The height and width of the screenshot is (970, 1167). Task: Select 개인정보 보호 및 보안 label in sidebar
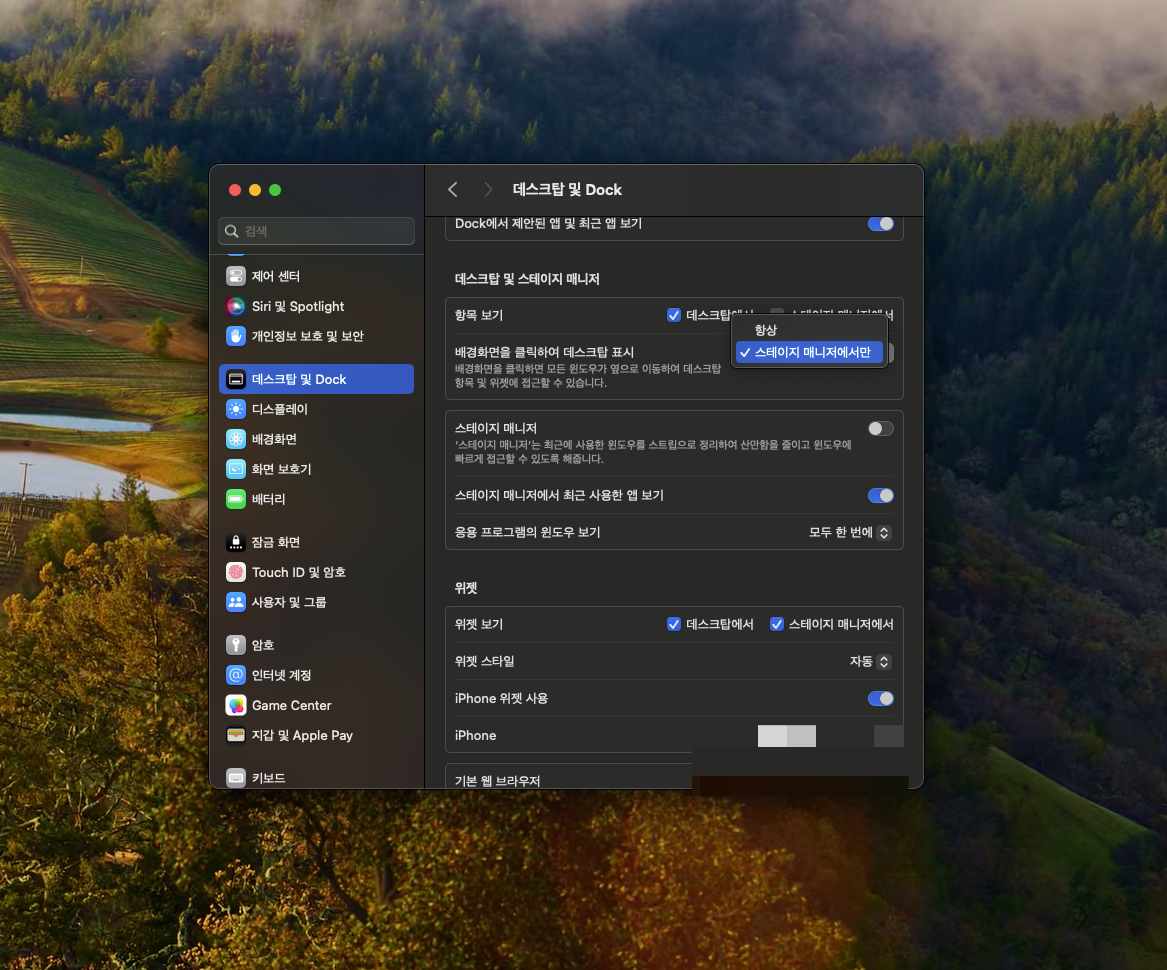pyautogui.click(x=307, y=336)
